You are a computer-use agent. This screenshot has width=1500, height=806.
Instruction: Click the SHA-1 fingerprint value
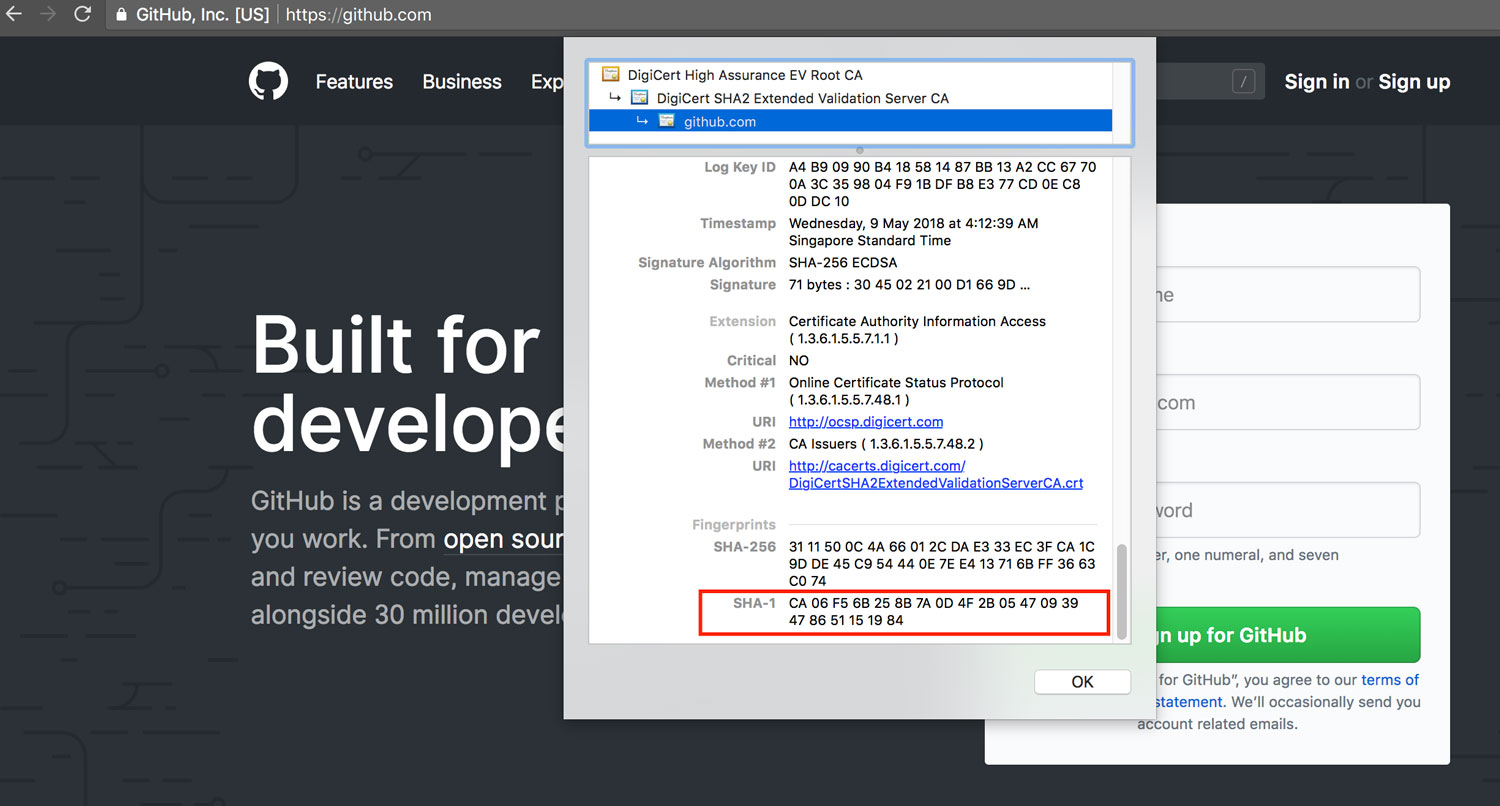tap(934, 612)
